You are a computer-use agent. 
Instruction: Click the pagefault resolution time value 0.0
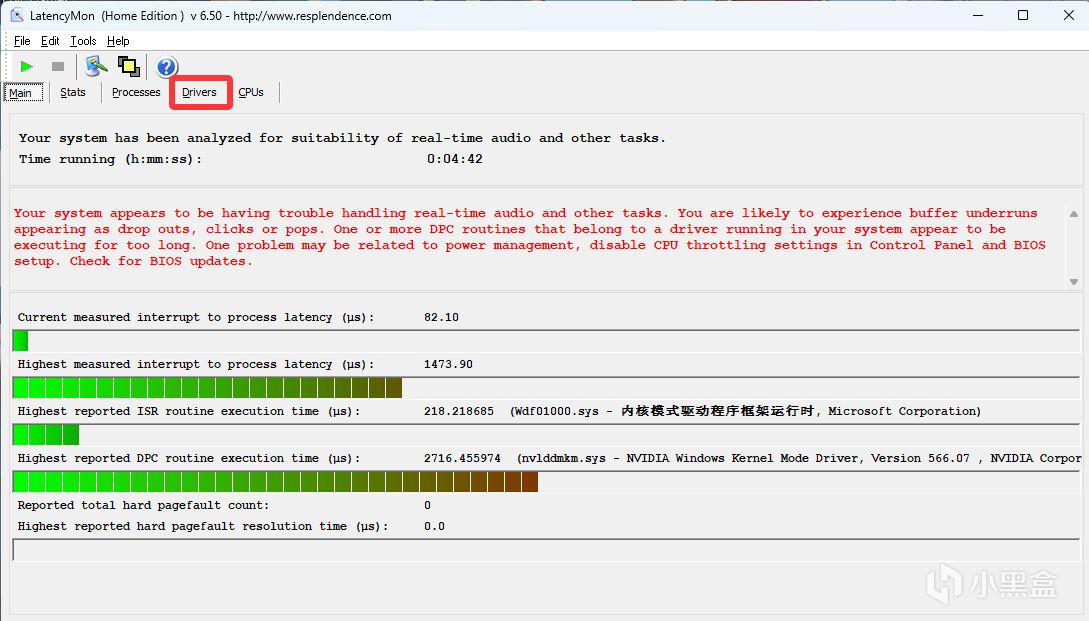[435, 527]
